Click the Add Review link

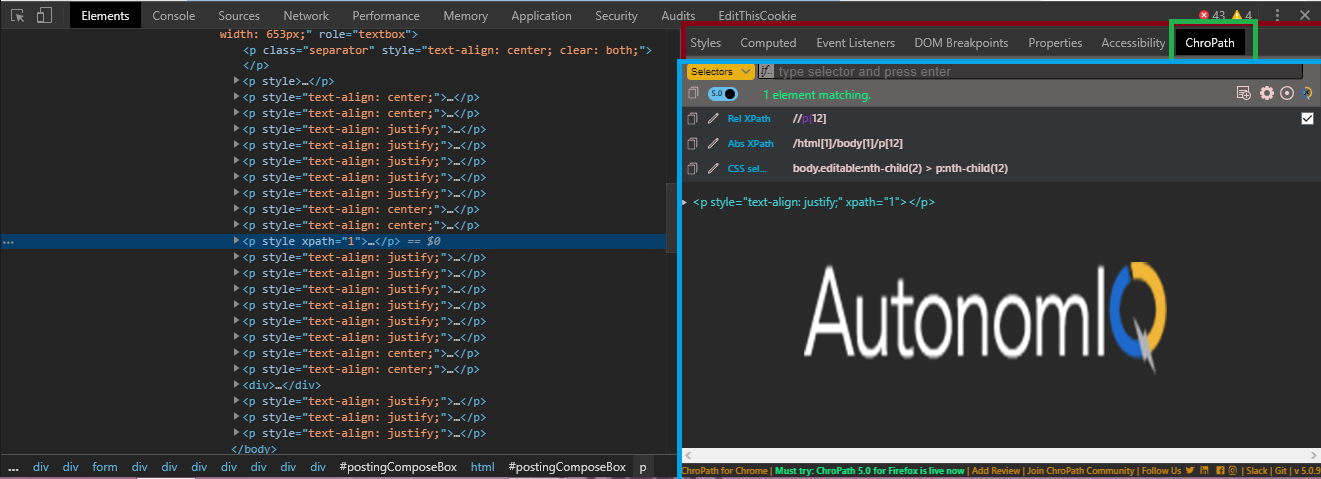pos(996,470)
